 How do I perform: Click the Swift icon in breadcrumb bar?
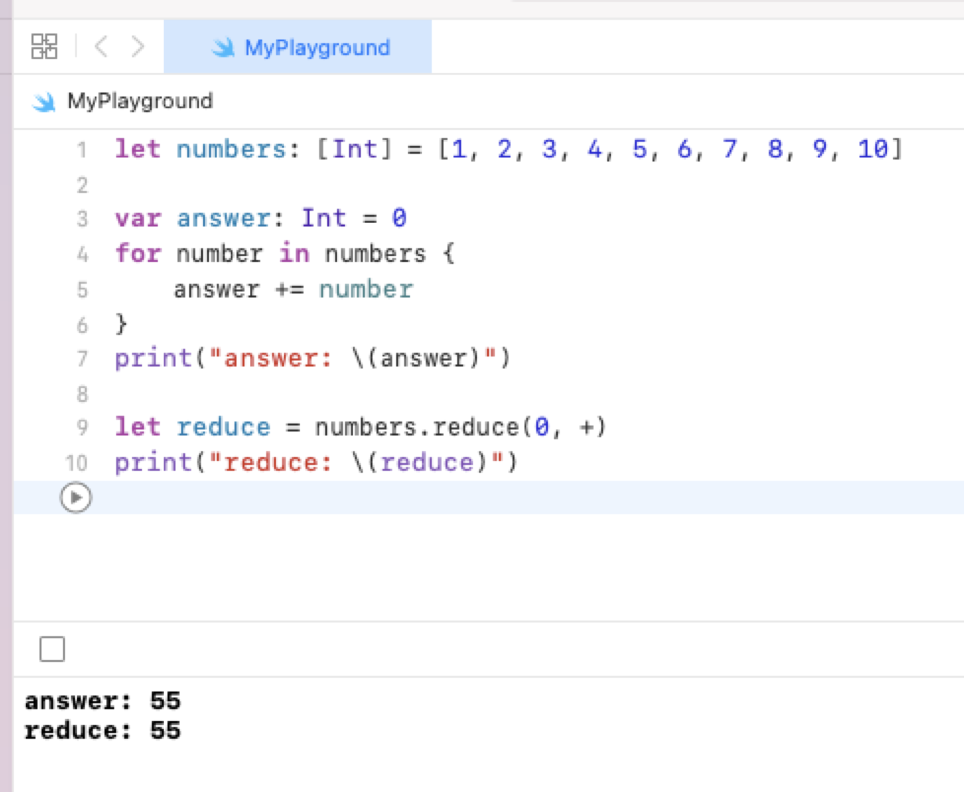click(x=44, y=101)
